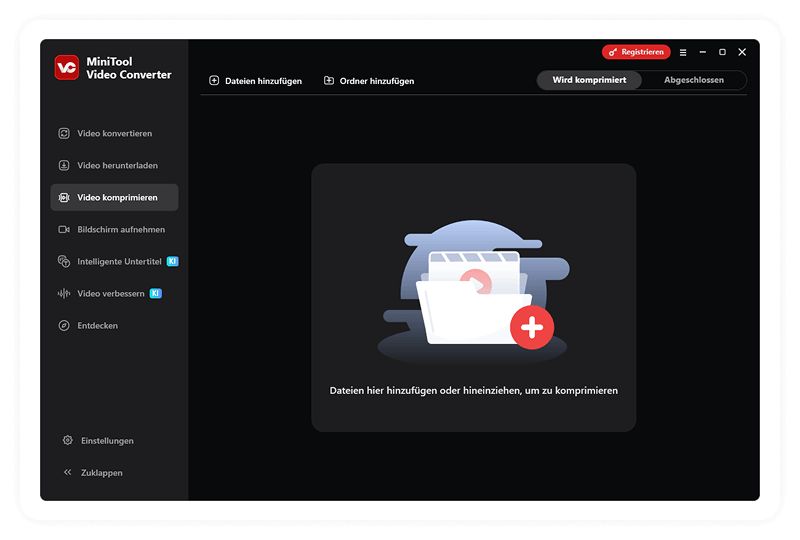Open Video verbessern feature
This screenshot has width=800, height=540.
click(114, 293)
